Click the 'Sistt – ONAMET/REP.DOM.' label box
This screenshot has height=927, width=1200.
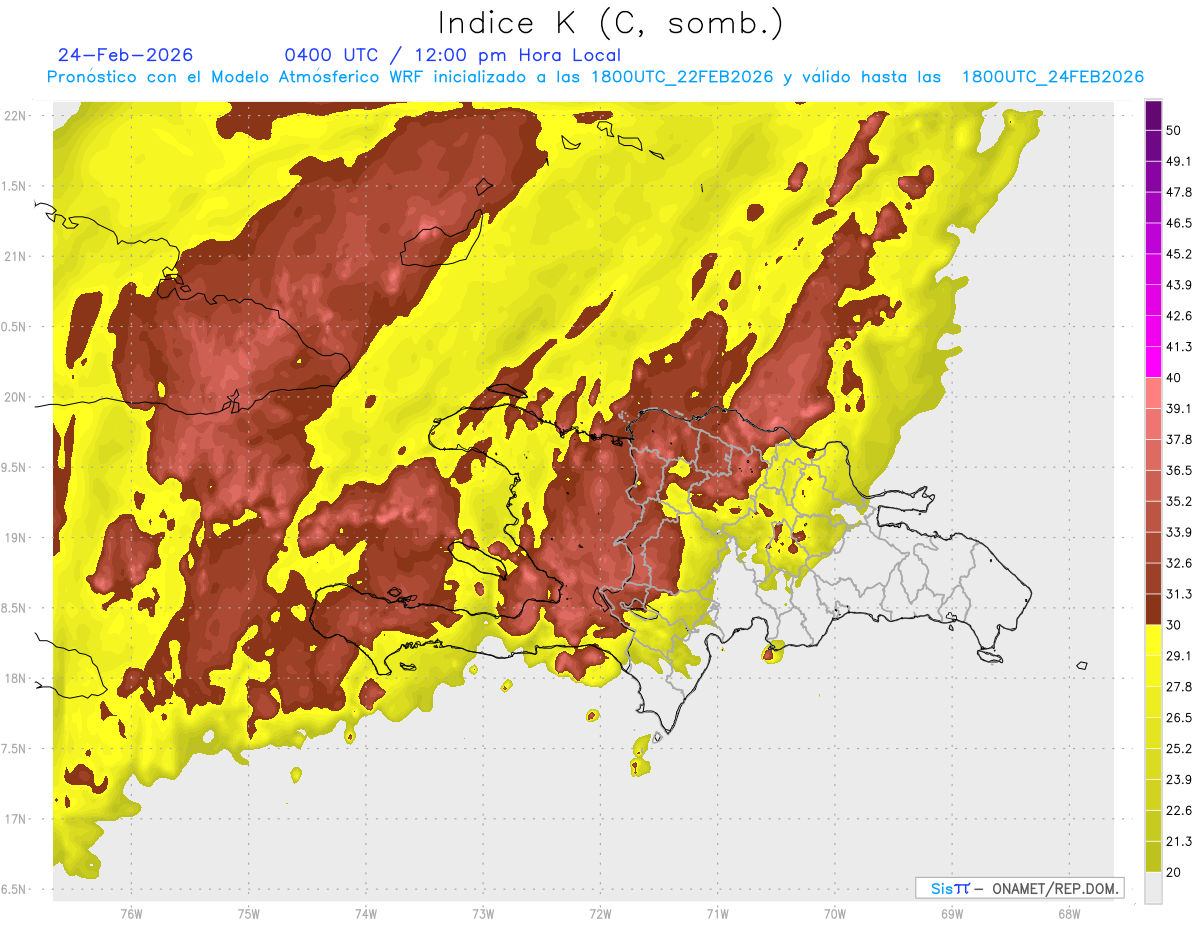tap(1020, 888)
